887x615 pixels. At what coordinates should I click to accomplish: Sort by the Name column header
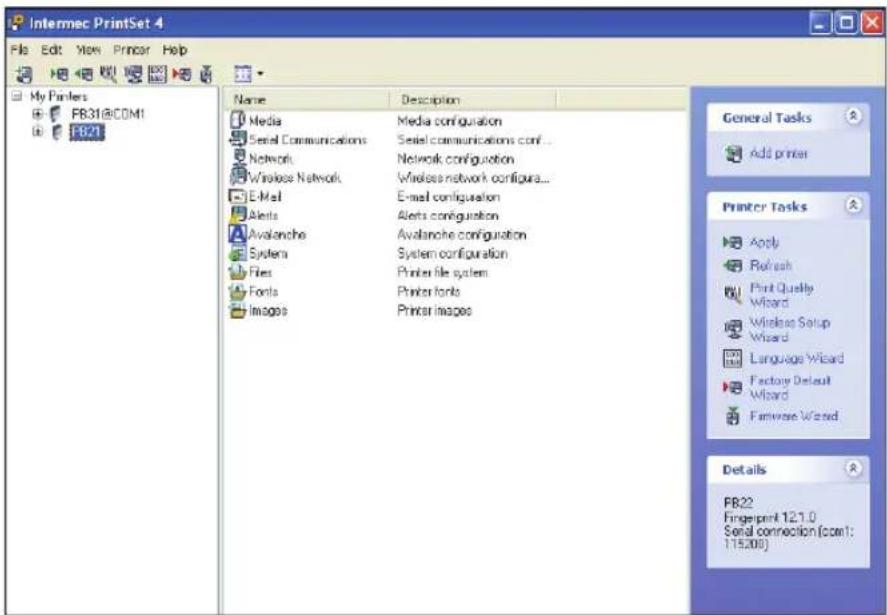point(307,100)
